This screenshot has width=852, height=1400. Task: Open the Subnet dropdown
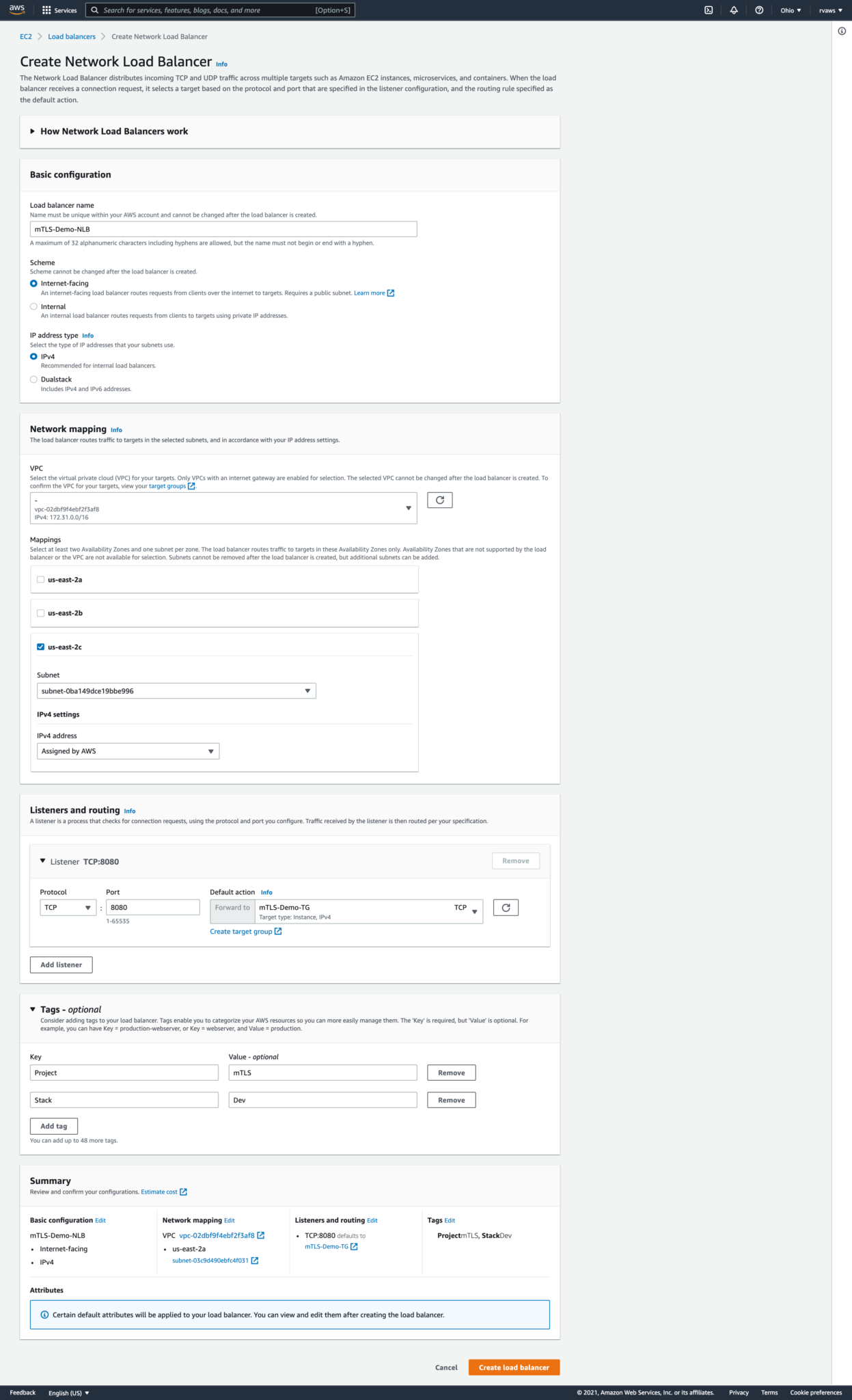[x=176, y=691]
